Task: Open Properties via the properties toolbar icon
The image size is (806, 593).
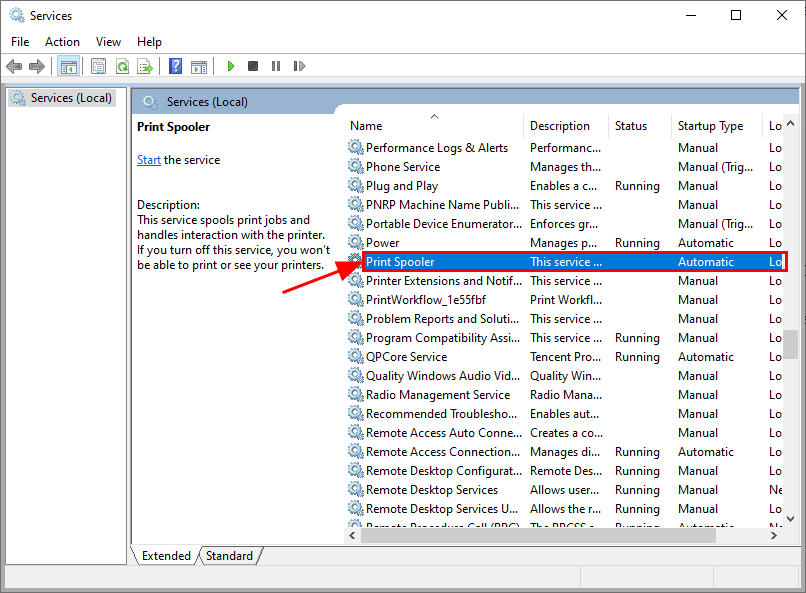Action: [98, 66]
